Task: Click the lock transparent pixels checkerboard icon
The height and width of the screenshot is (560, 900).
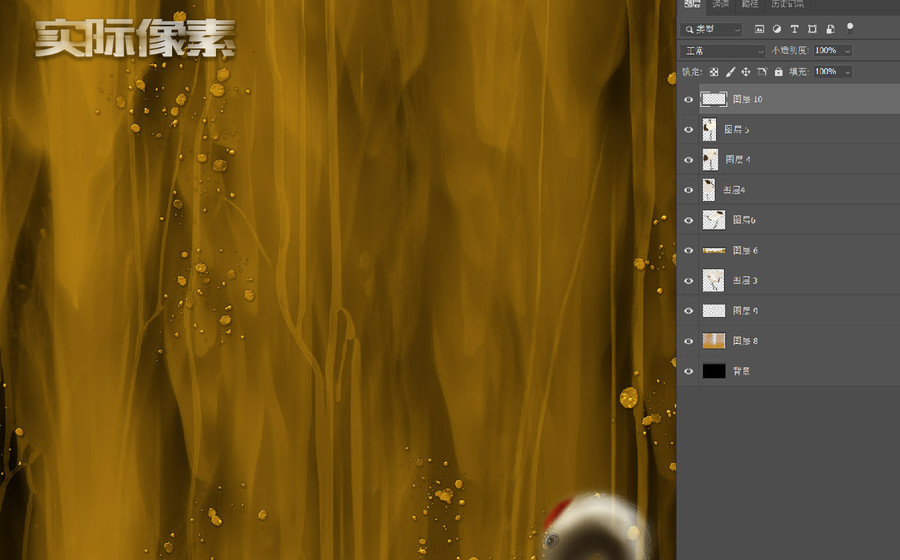Action: coord(713,72)
